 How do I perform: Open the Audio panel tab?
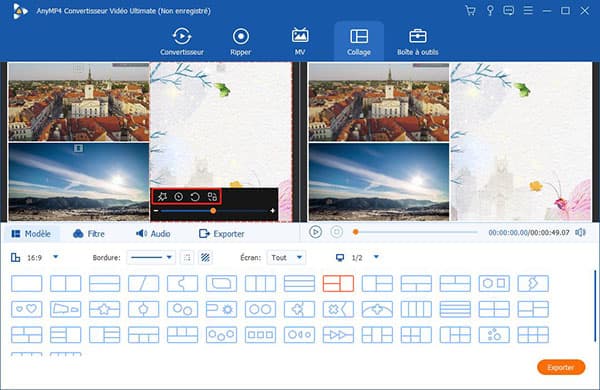pos(153,233)
